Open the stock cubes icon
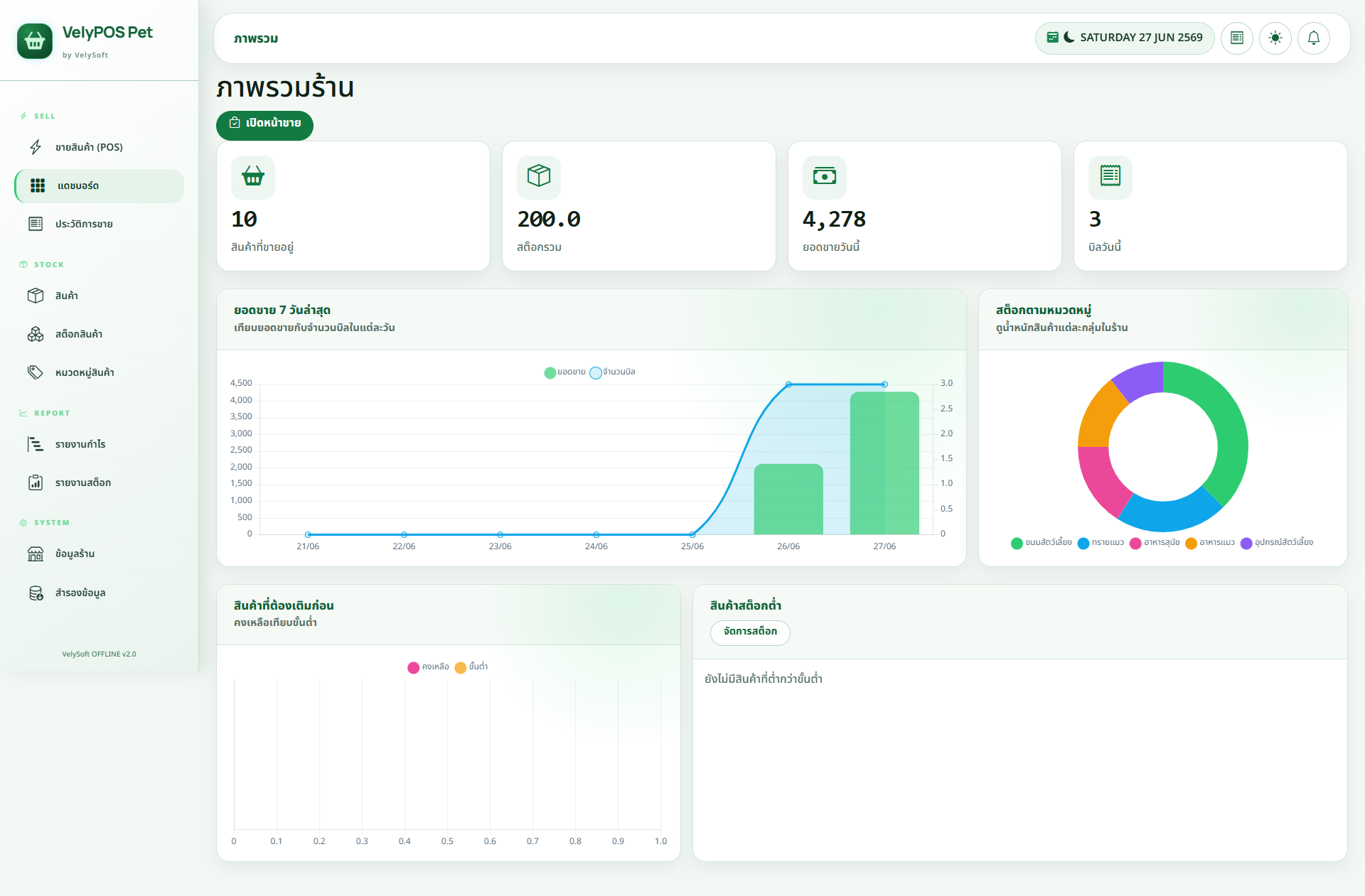The width and height of the screenshot is (1365, 896). pyautogui.click(x=36, y=334)
